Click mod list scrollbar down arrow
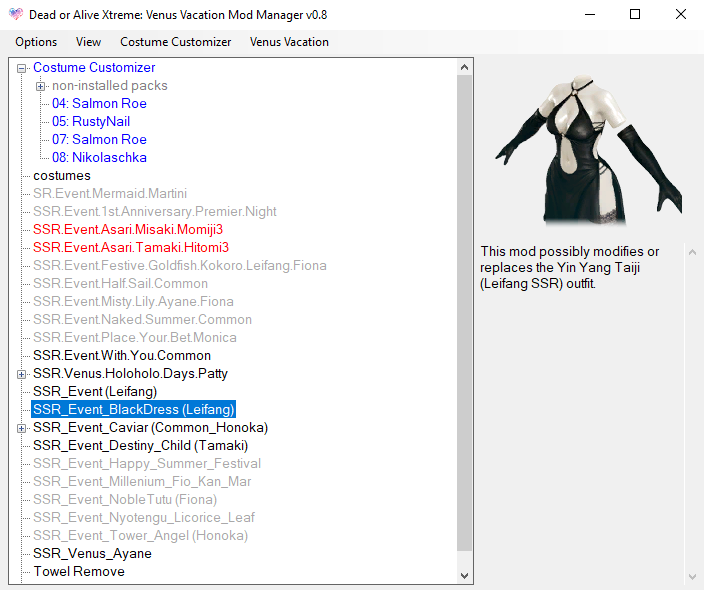The width and height of the screenshot is (704, 590). click(x=465, y=576)
